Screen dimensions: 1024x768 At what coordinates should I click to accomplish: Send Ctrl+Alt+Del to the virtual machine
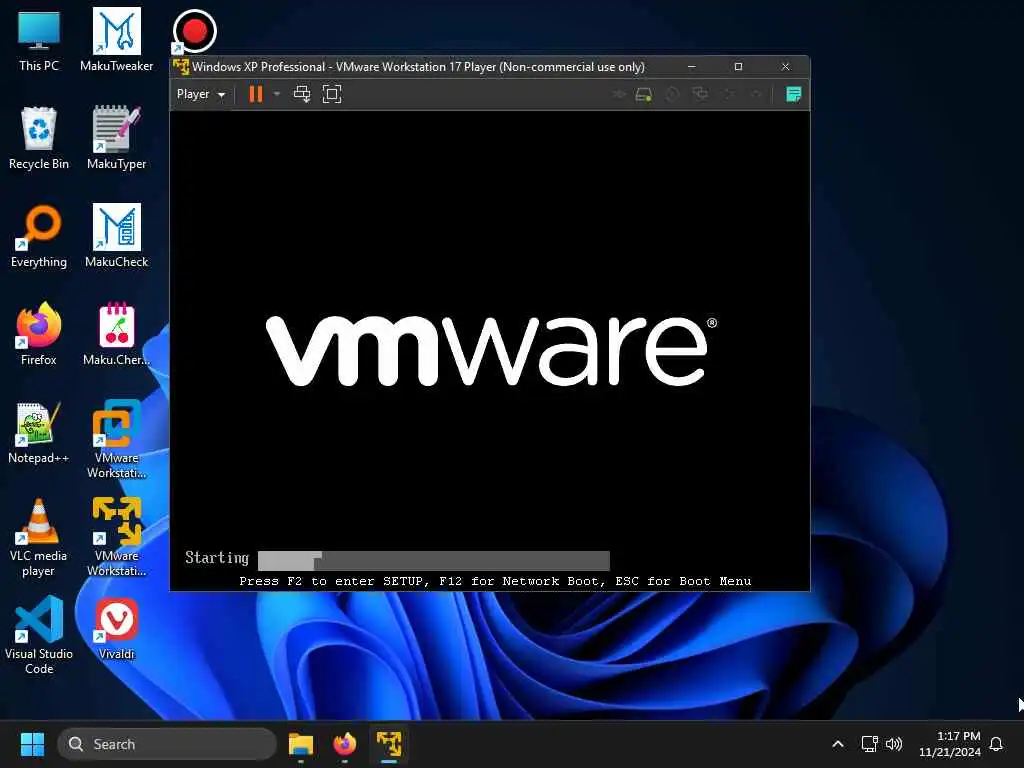[302, 94]
